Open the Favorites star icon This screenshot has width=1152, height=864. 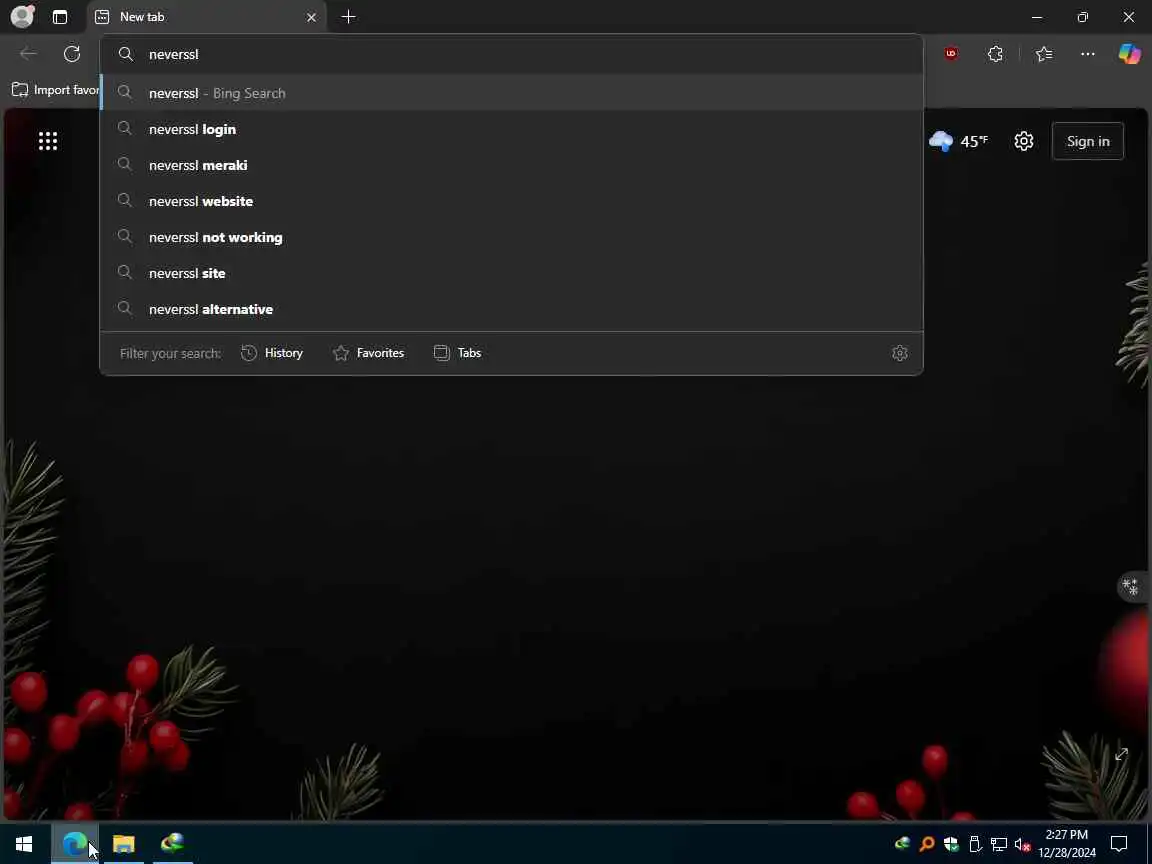click(x=1044, y=54)
